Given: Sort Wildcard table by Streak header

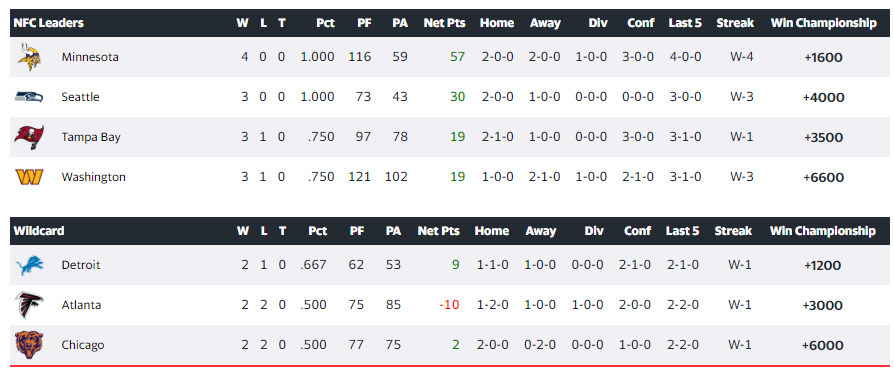Looking at the screenshot, I should point(733,231).
